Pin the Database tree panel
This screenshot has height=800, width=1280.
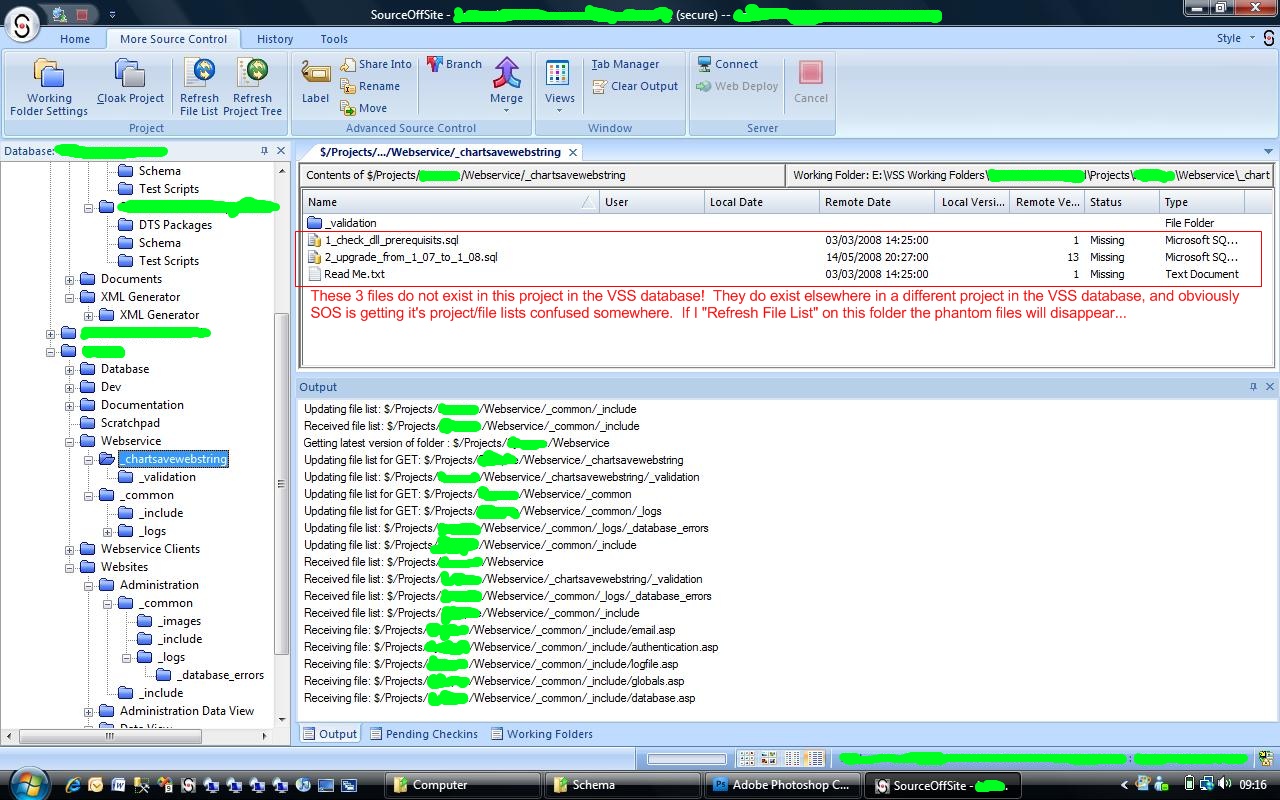(x=264, y=151)
